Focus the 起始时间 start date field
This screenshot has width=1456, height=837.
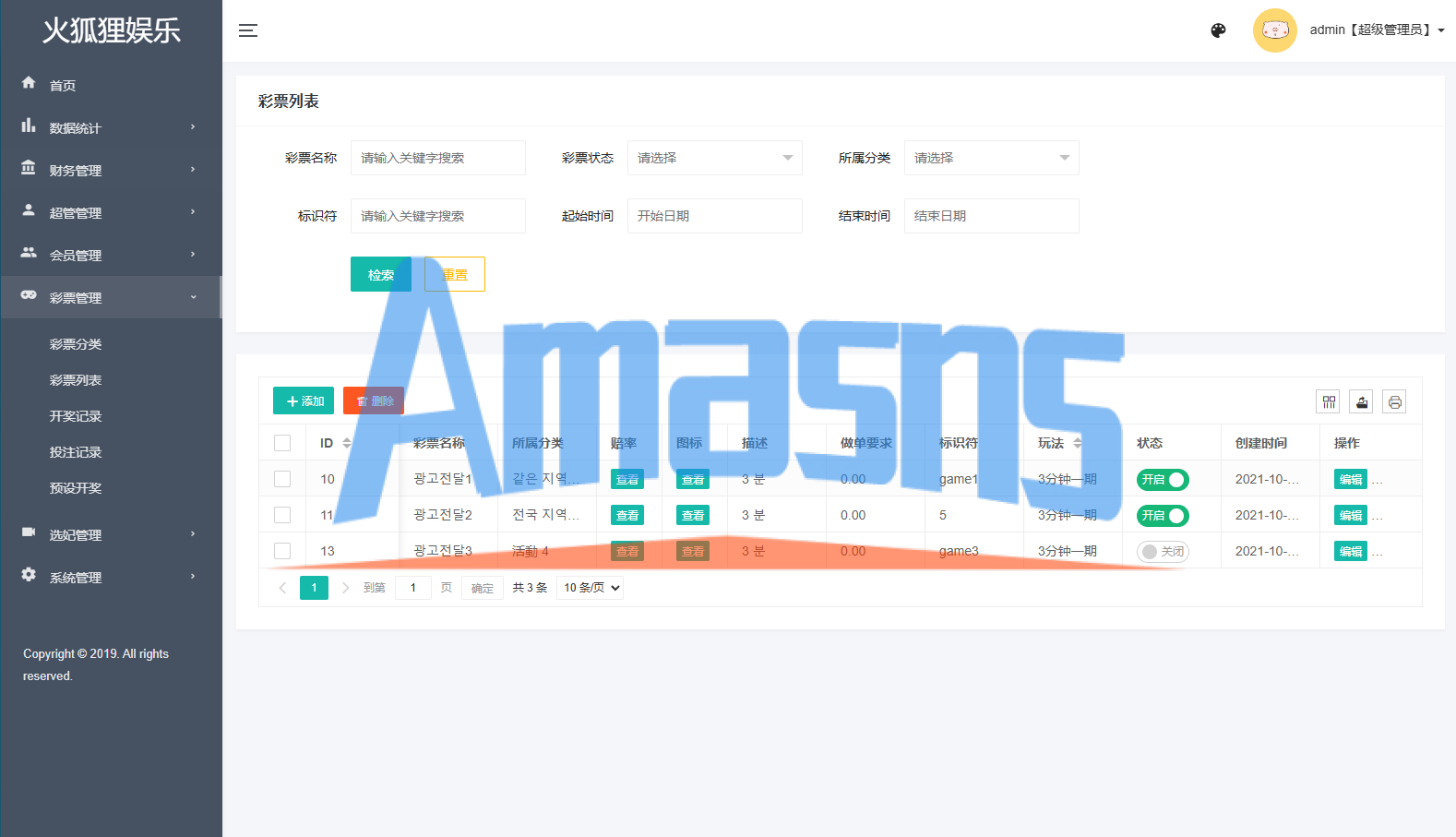(x=715, y=216)
